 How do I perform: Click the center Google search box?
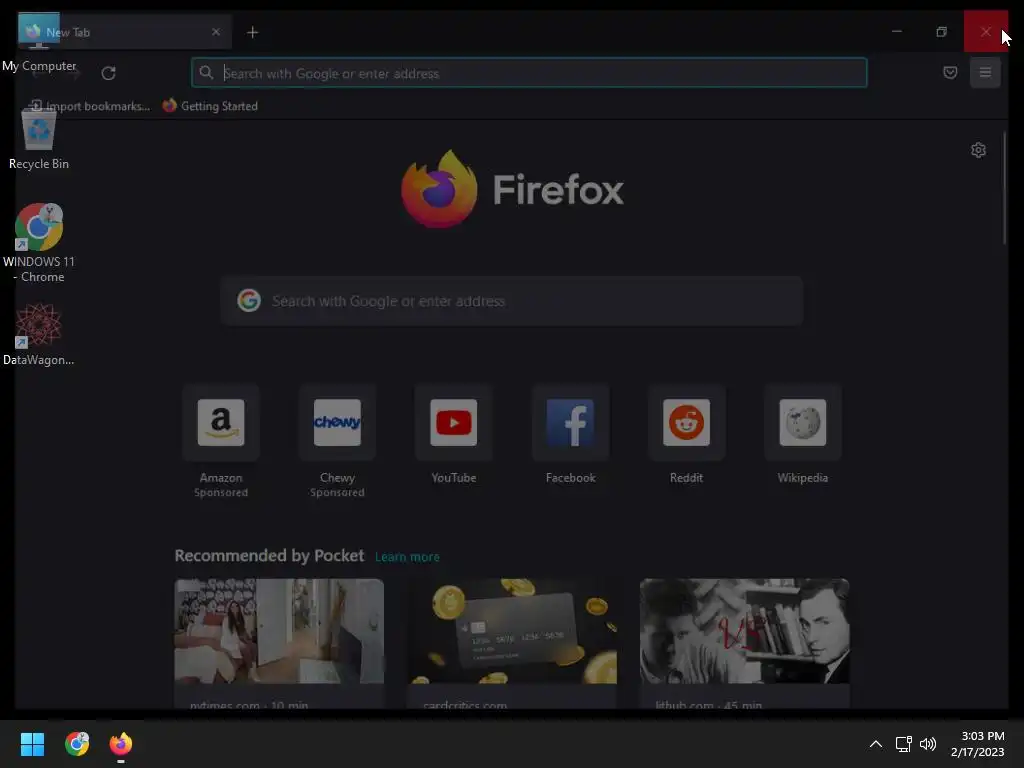coord(511,301)
